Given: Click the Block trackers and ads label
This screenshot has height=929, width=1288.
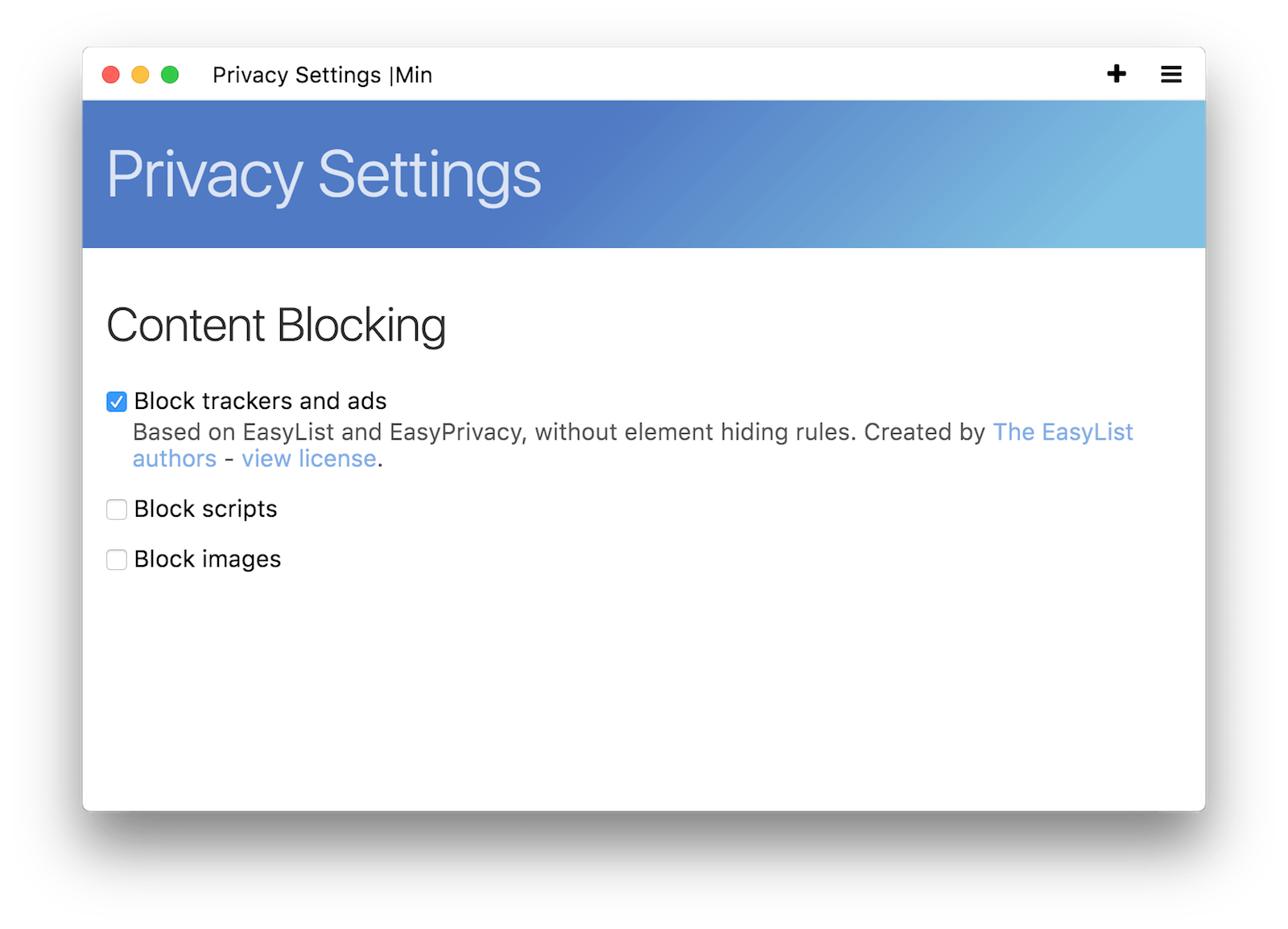Looking at the screenshot, I should coord(260,401).
